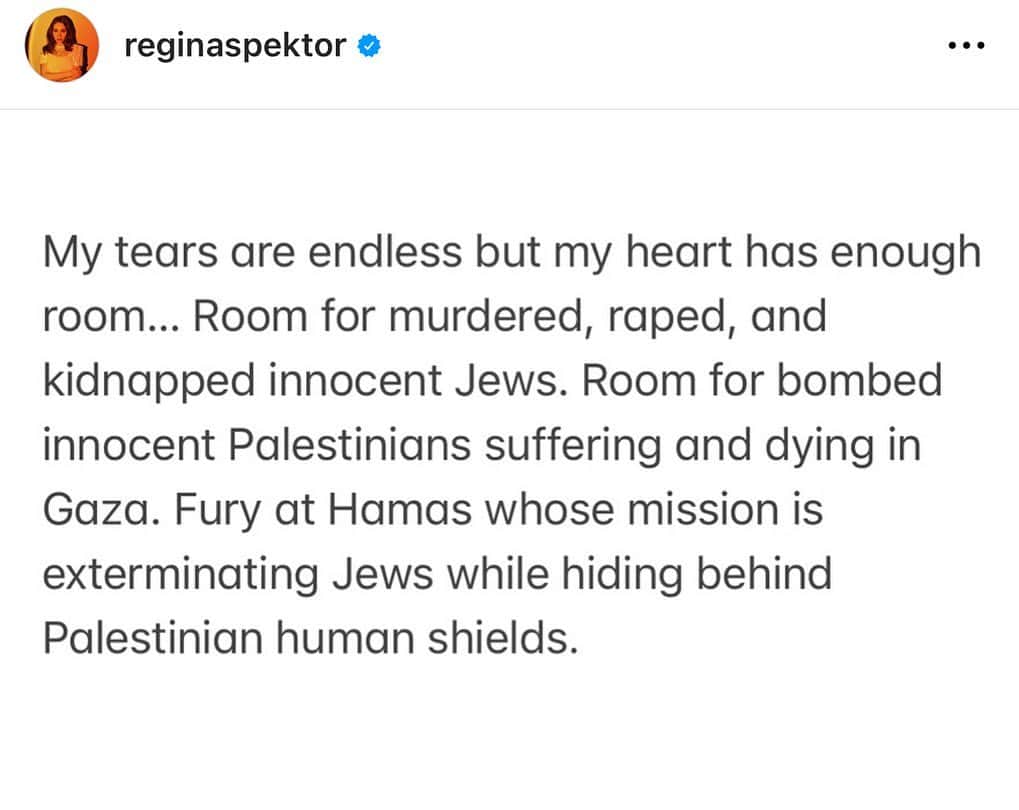
Task: Open the reginaspektor profile picture
Action: click(x=62, y=46)
